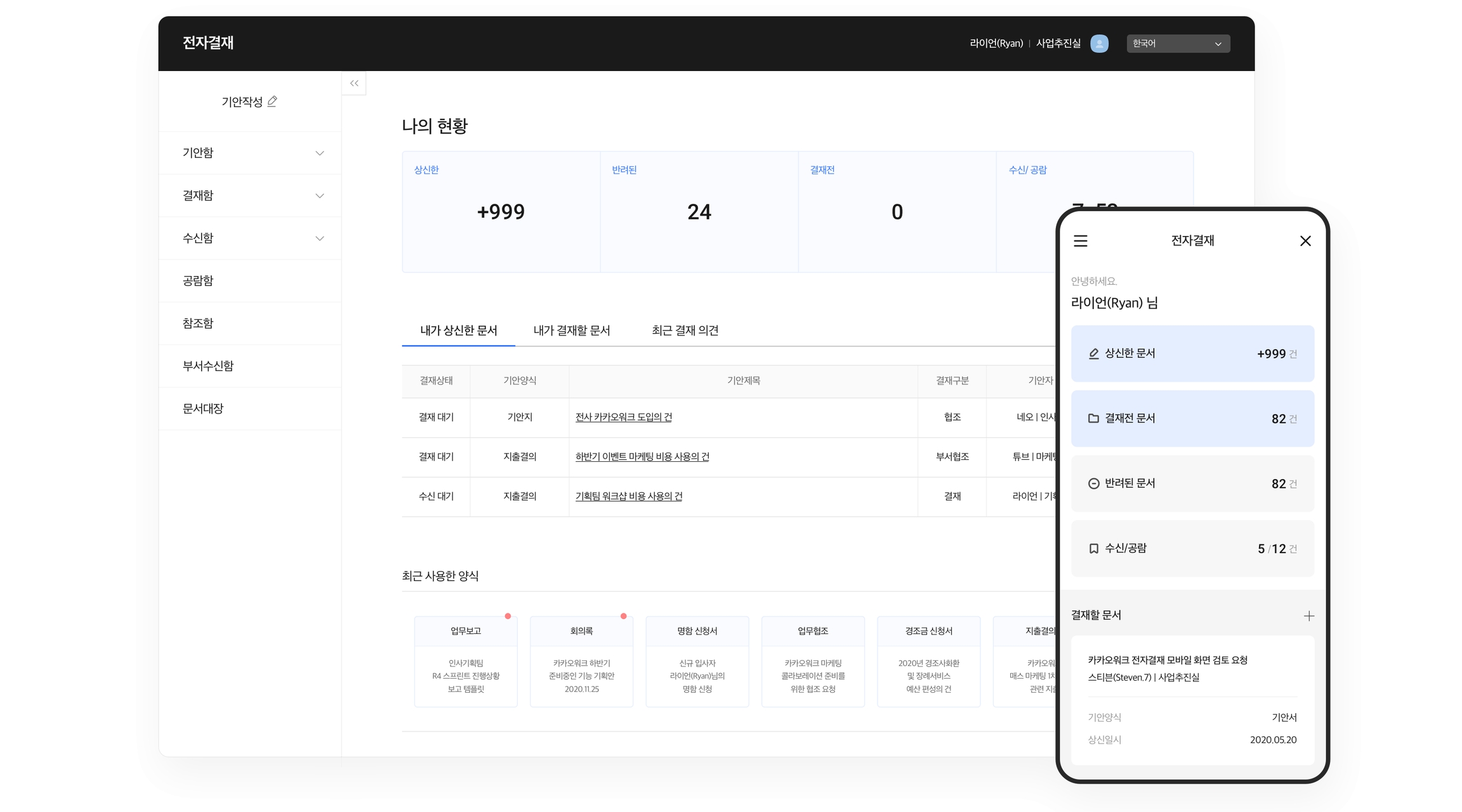Close the mobile 전자결재 panel with X
The image size is (1462, 812).
[x=1305, y=241]
